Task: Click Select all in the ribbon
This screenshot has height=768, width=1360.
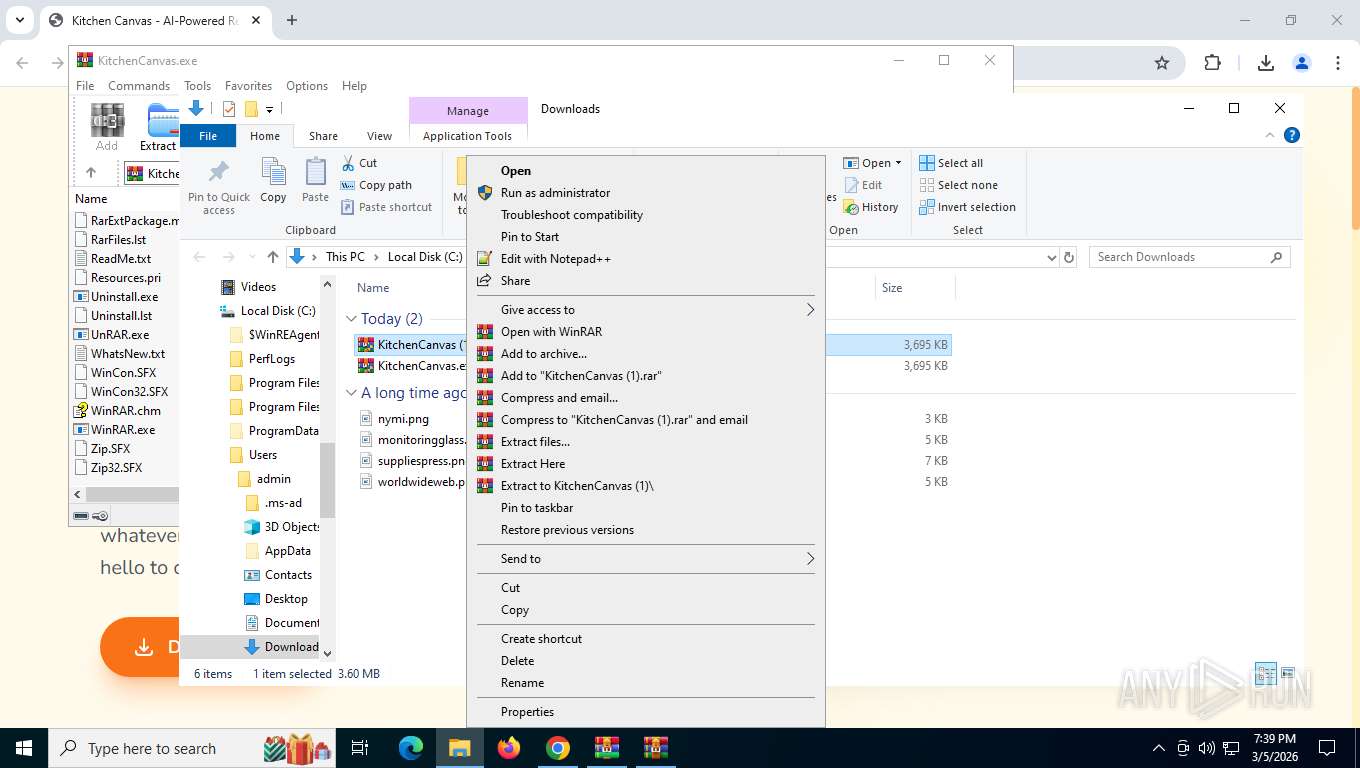Action: pos(951,163)
